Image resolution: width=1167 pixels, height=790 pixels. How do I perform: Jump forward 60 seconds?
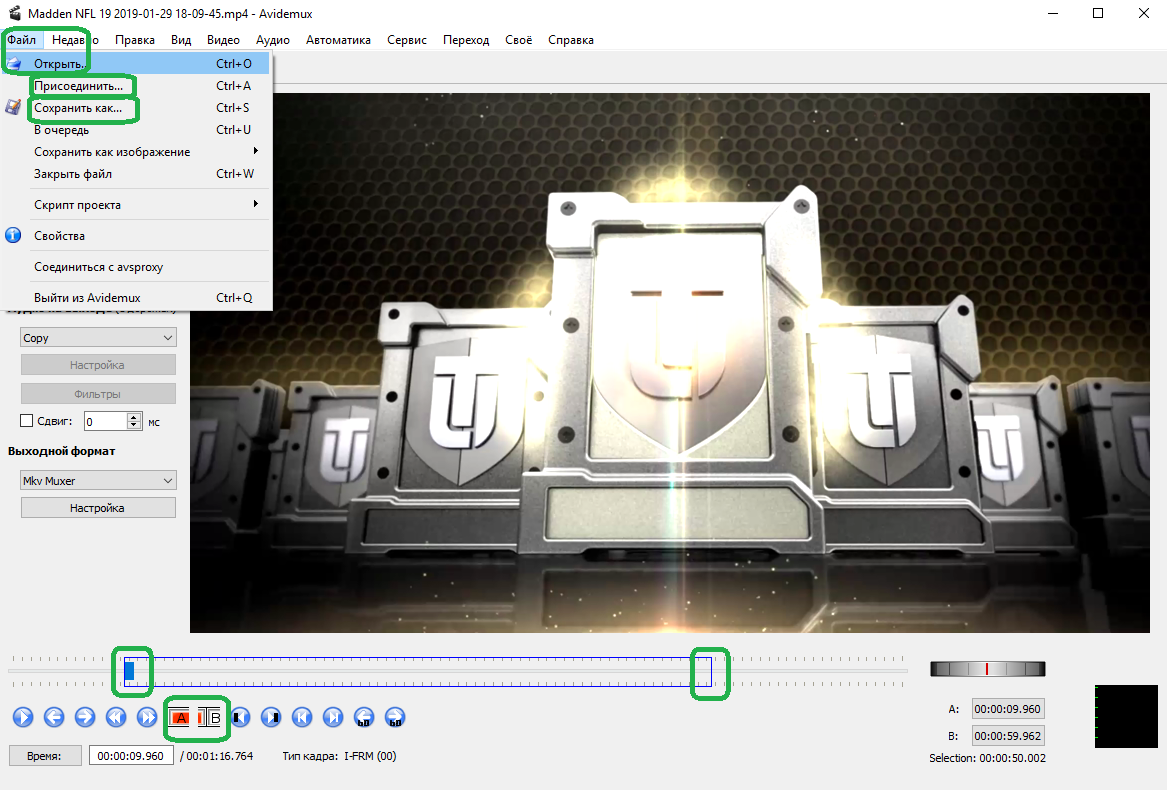point(395,717)
